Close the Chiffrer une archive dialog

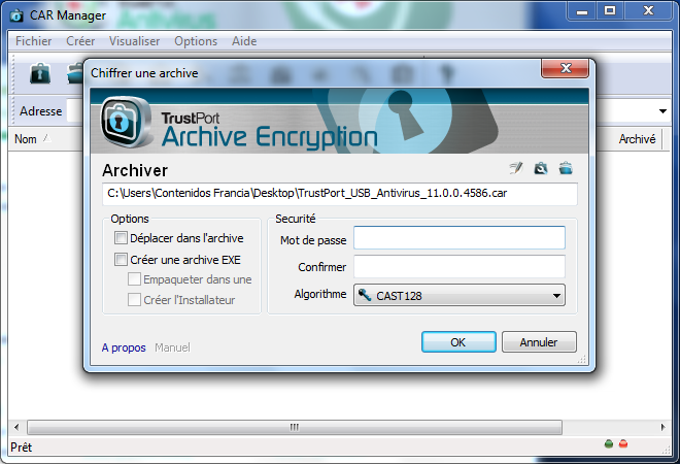(565, 68)
